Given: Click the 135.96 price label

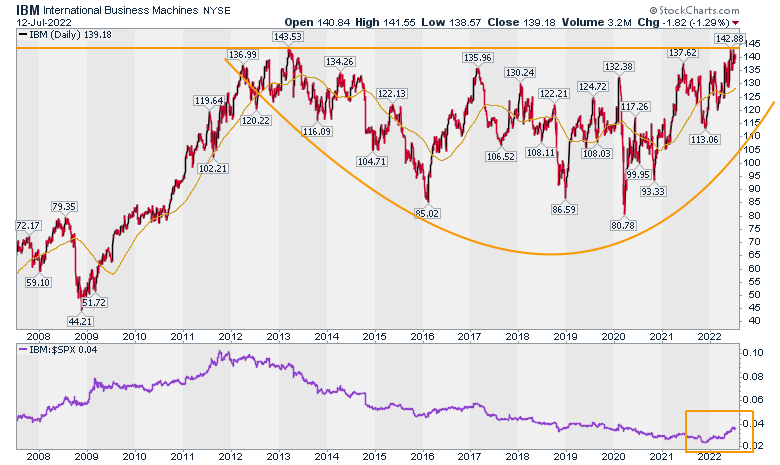Looking at the screenshot, I should [x=478, y=58].
